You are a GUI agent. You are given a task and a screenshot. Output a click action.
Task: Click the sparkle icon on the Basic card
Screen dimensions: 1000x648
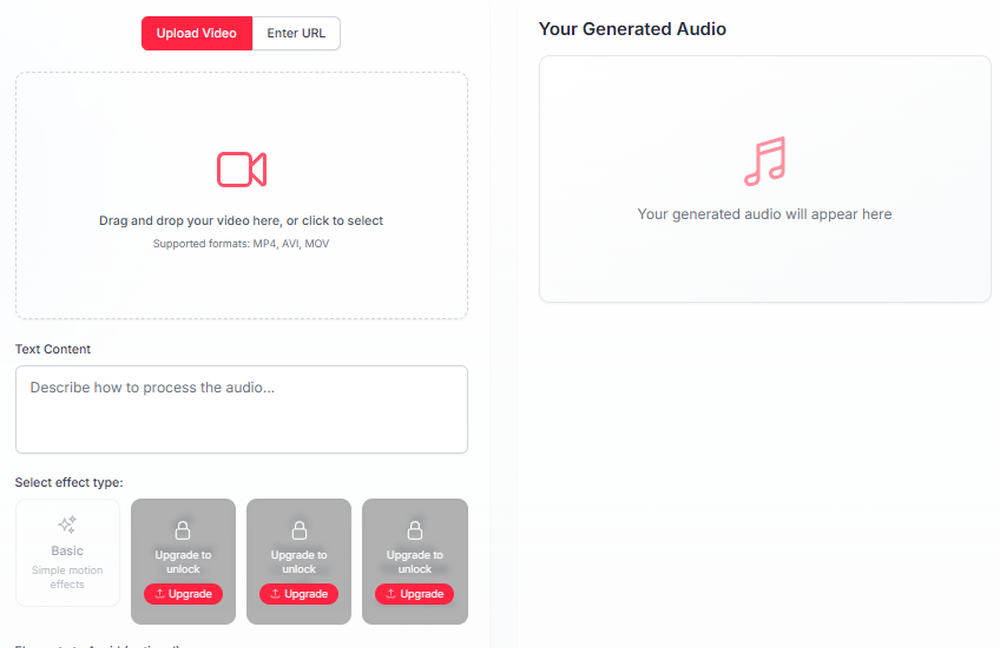[67, 524]
